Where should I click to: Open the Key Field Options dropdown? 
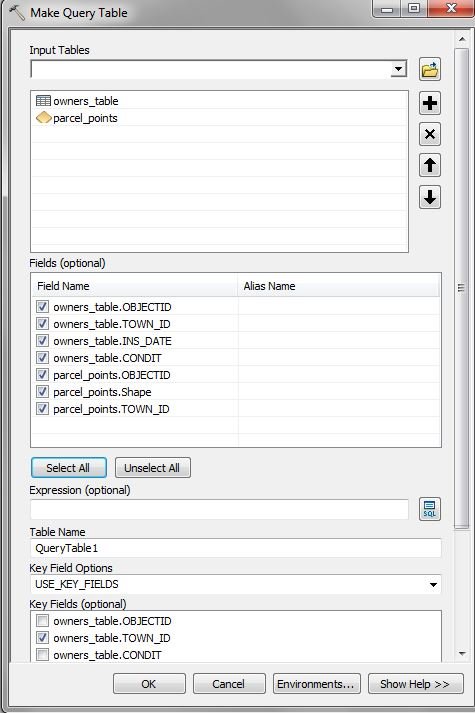click(433, 584)
